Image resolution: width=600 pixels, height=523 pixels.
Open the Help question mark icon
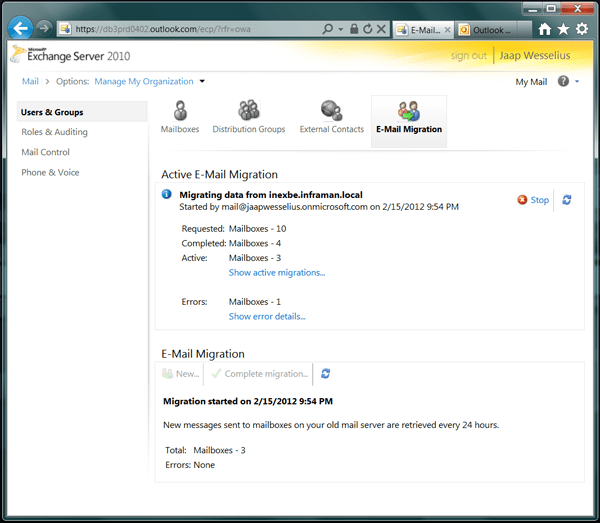[x=563, y=81]
